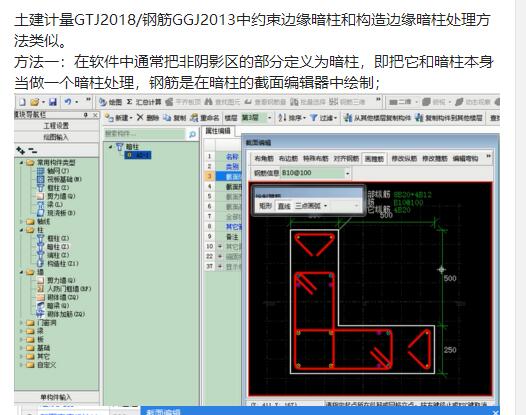
Task: Select 筏板基础 (M) tree item
Action: coord(59,179)
